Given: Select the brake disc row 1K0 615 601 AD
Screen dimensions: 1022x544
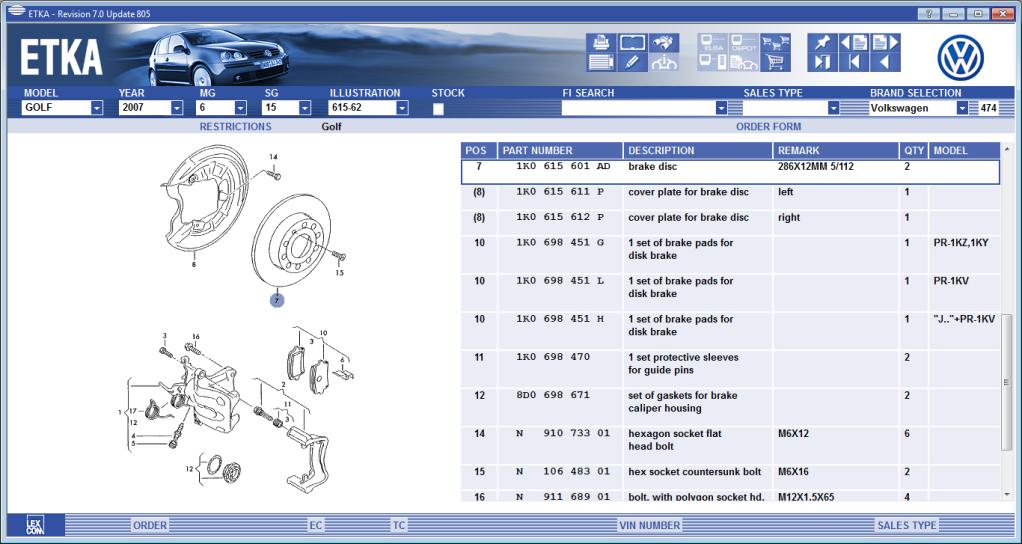Looking at the screenshot, I should tap(730, 172).
